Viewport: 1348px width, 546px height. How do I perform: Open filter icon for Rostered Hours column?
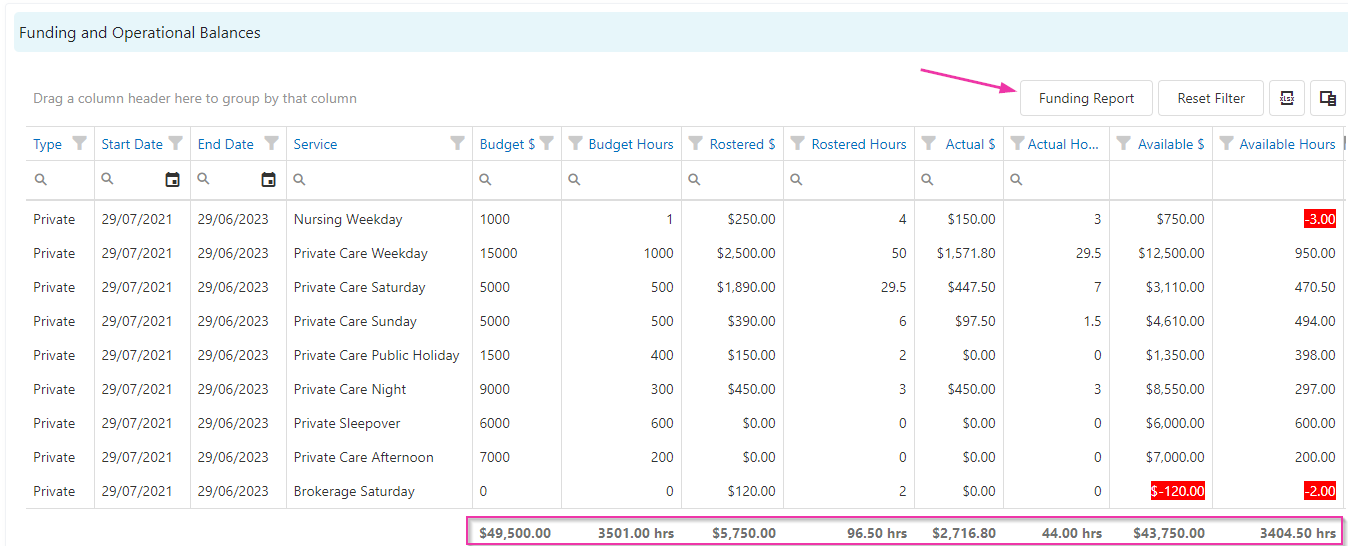[x=798, y=143]
